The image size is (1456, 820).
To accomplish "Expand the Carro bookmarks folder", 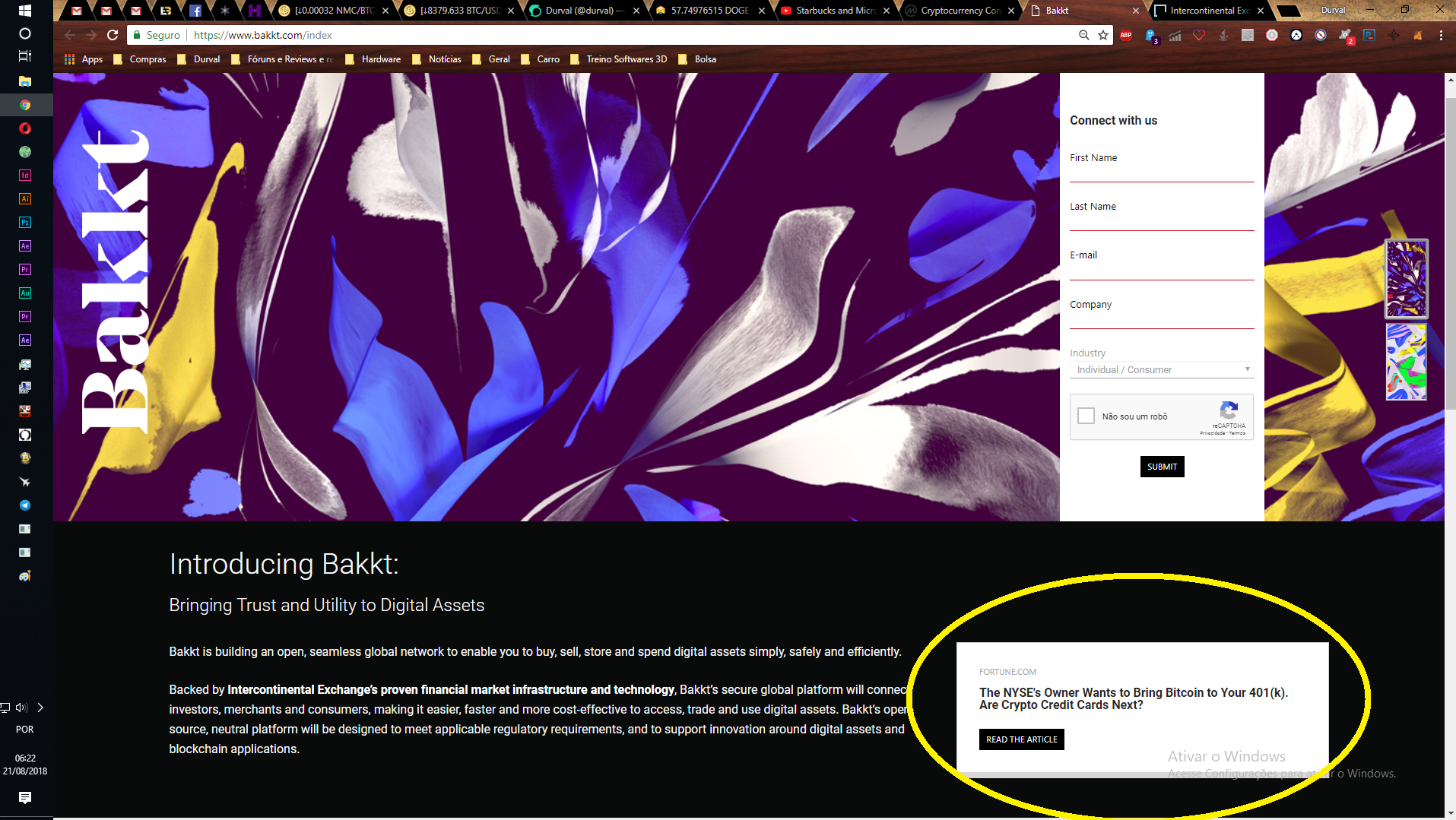I will click(x=541, y=59).
